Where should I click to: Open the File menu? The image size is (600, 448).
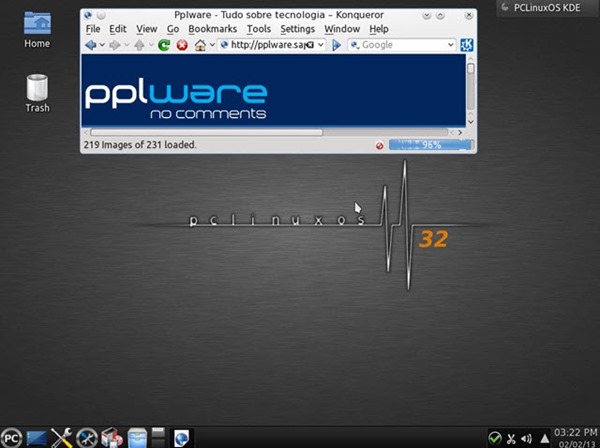93,29
